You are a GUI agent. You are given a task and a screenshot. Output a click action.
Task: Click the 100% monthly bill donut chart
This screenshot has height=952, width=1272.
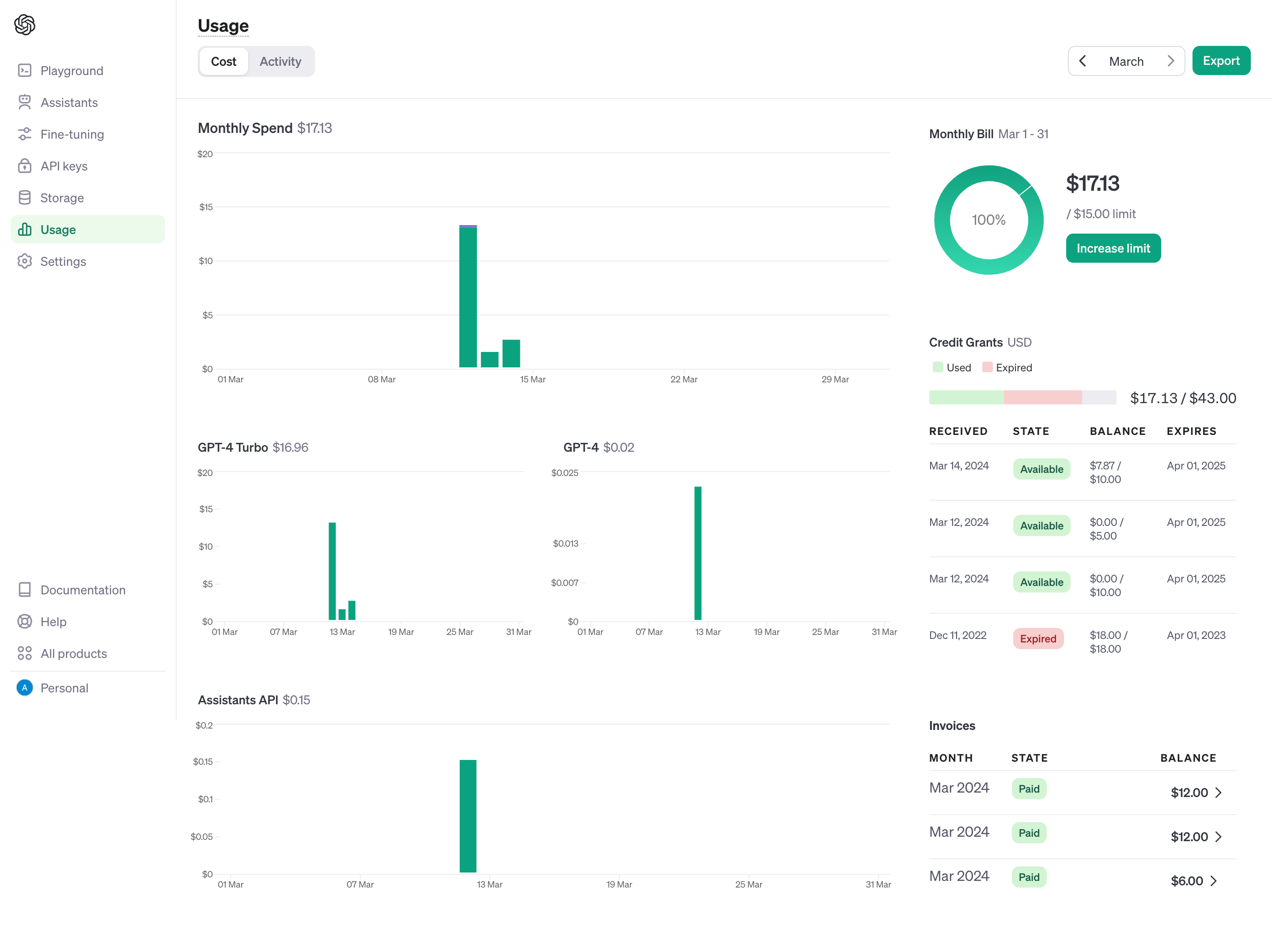pos(988,219)
